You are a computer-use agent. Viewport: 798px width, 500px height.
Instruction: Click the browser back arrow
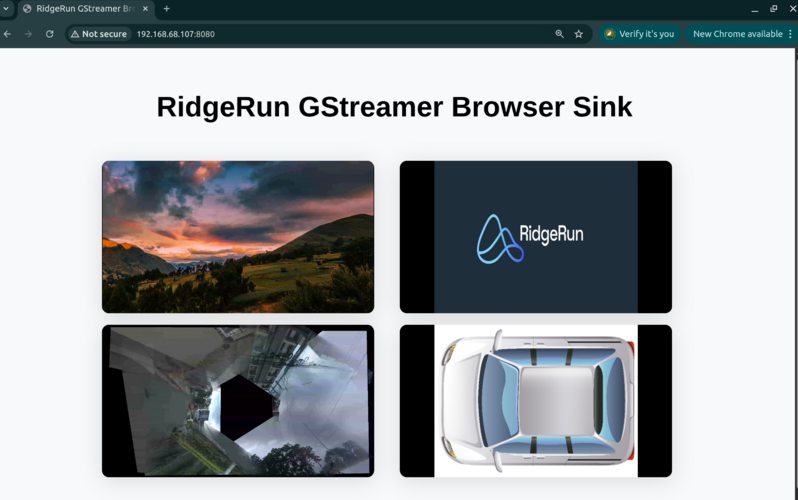[x=7, y=34]
